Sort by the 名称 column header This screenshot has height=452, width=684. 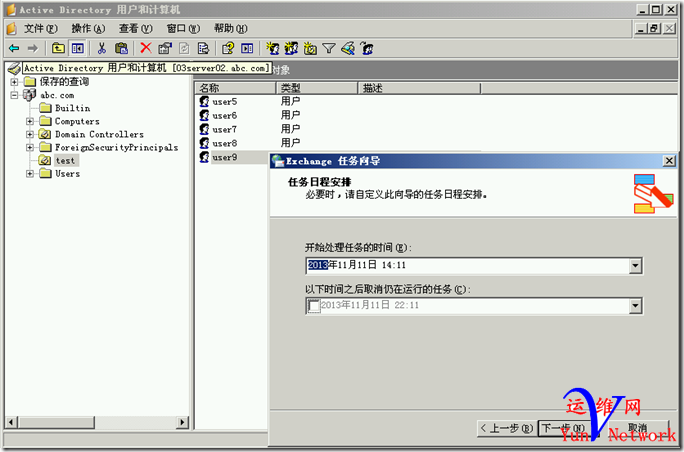point(235,88)
